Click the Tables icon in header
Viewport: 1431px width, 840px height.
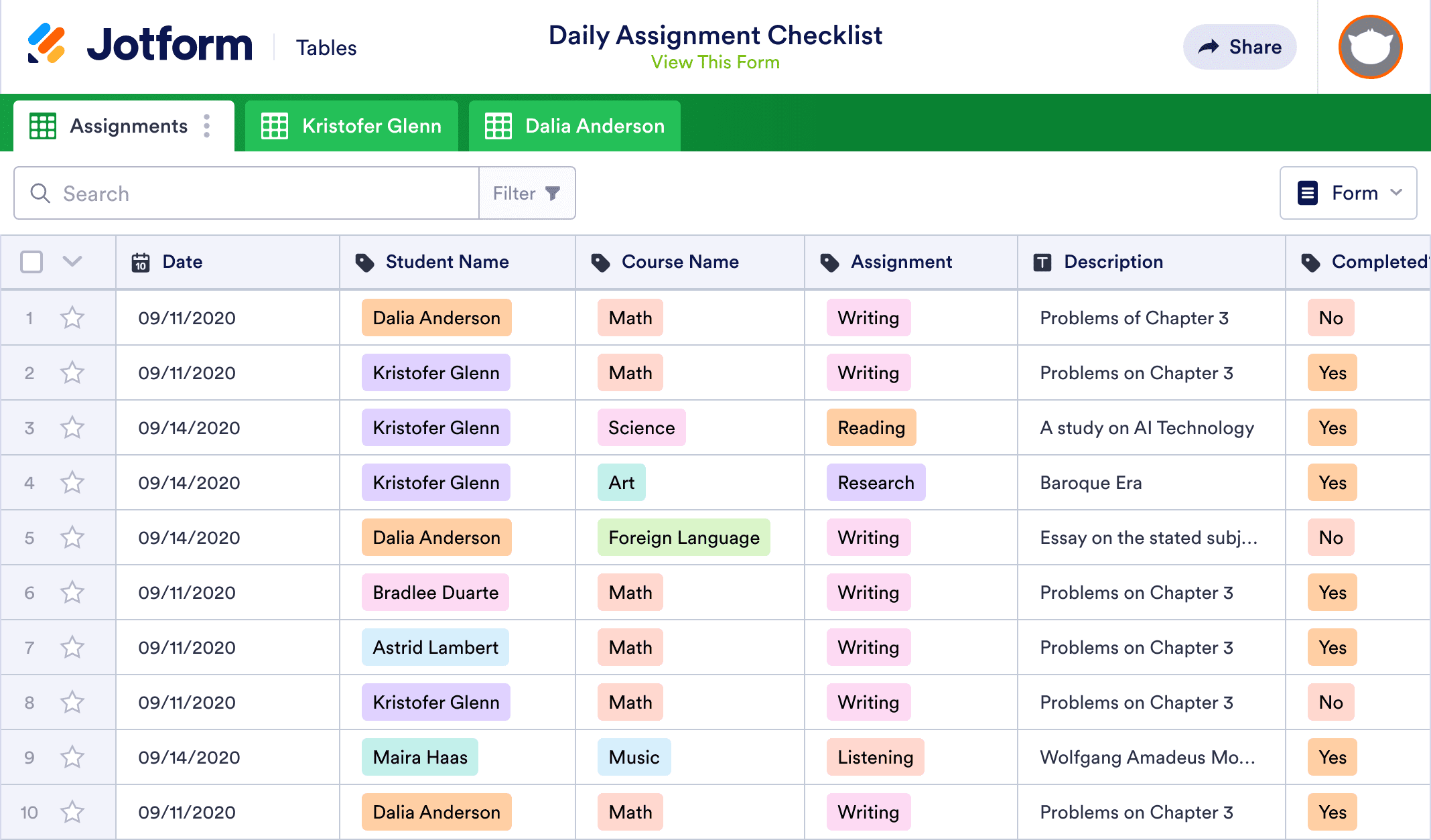325,46
